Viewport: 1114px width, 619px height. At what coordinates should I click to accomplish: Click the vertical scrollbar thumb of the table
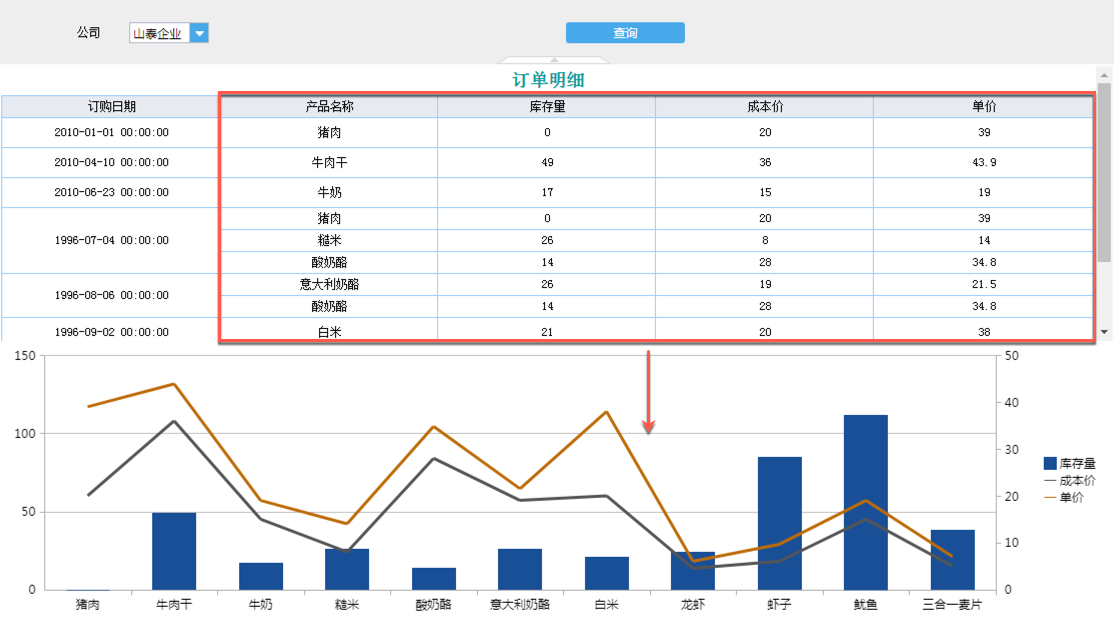pos(1104,172)
